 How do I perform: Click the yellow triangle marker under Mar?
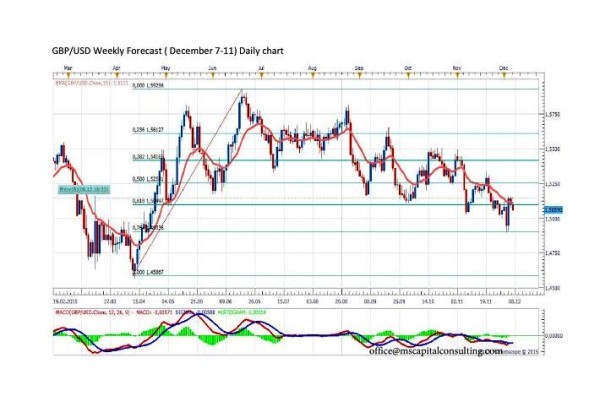pyautogui.click(x=67, y=76)
